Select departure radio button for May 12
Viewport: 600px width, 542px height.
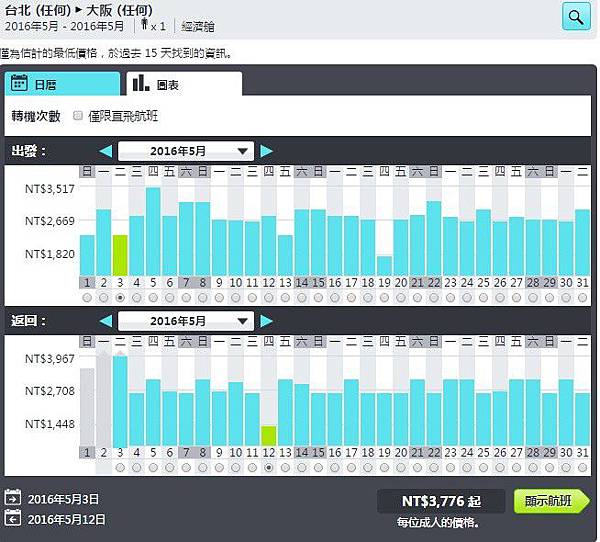click(x=269, y=297)
